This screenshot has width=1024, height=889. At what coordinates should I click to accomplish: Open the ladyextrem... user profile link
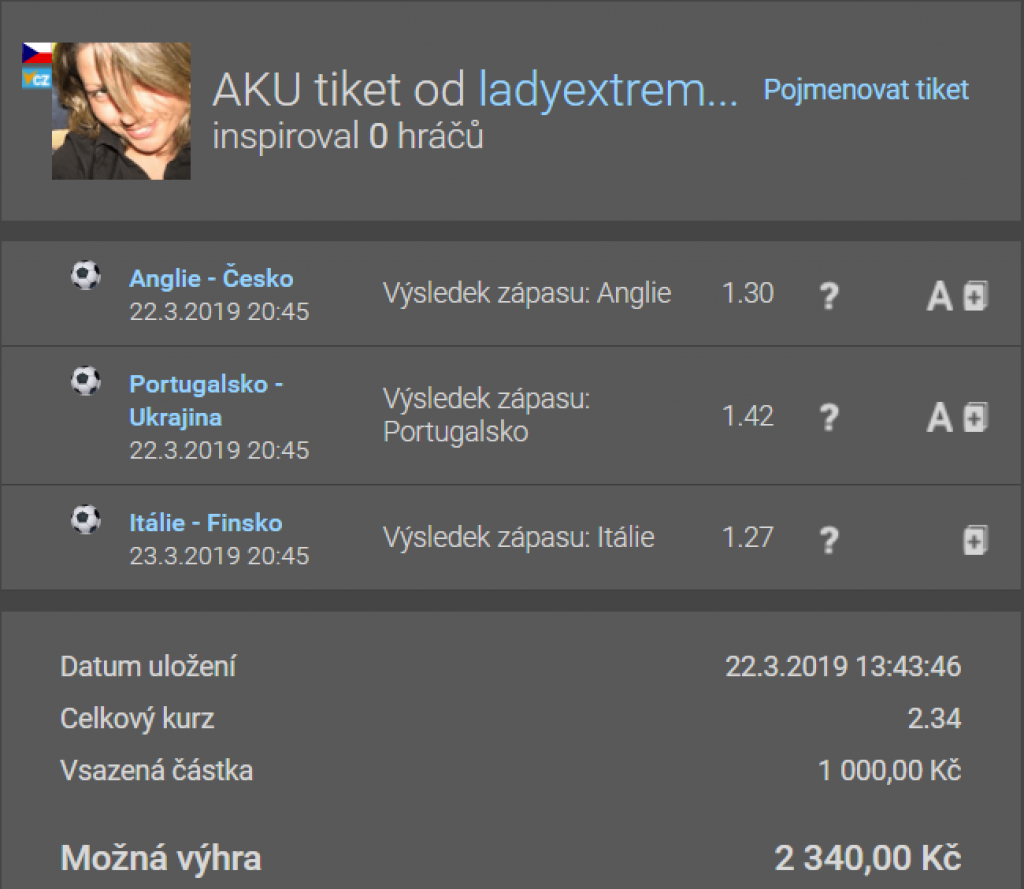pos(608,92)
